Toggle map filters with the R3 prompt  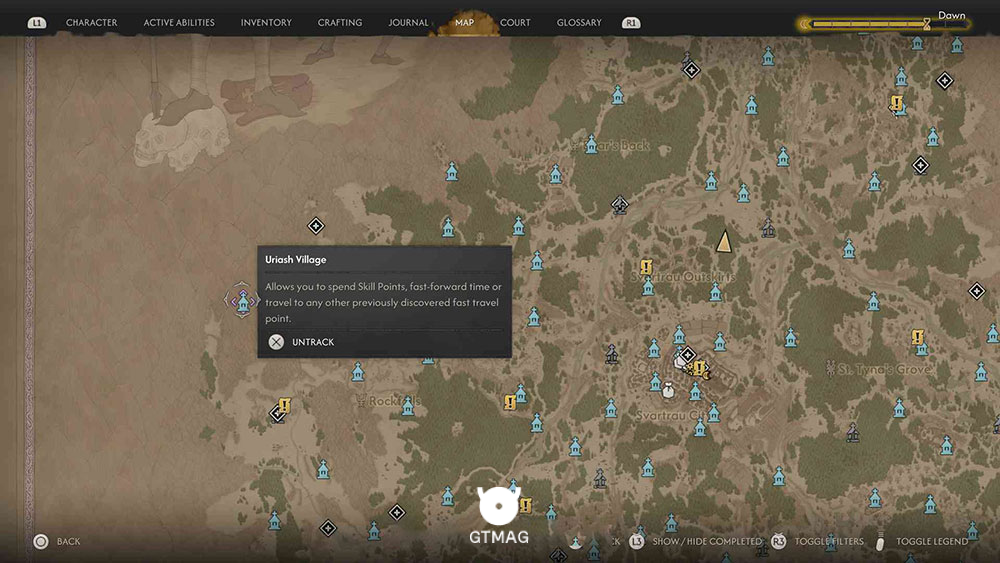(818, 541)
